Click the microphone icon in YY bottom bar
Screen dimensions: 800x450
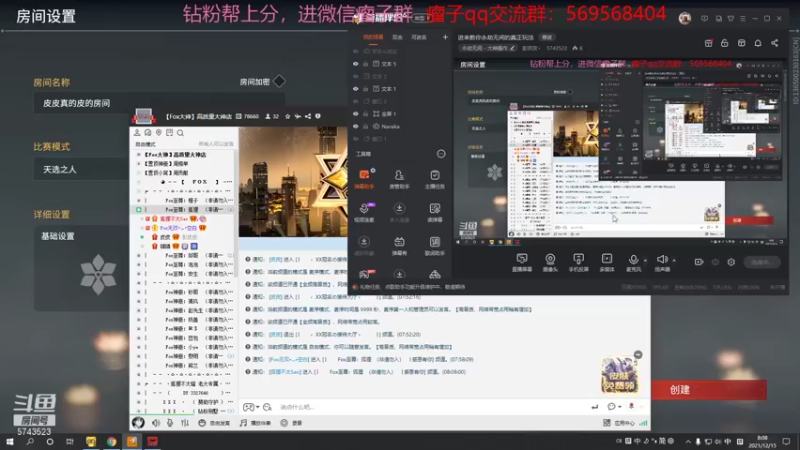(x=170, y=422)
